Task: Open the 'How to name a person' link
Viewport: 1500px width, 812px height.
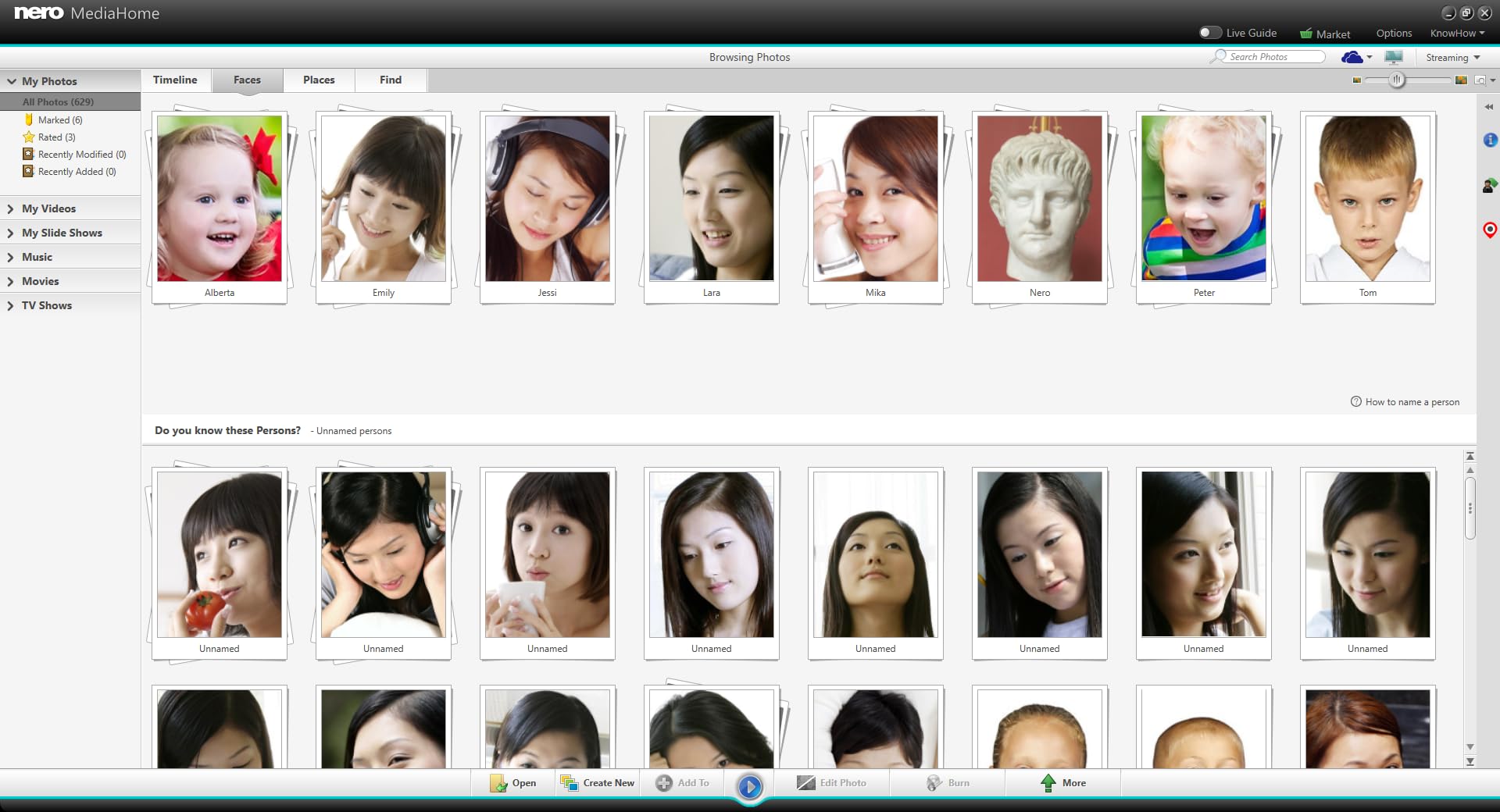Action: [x=1412, y=402]
